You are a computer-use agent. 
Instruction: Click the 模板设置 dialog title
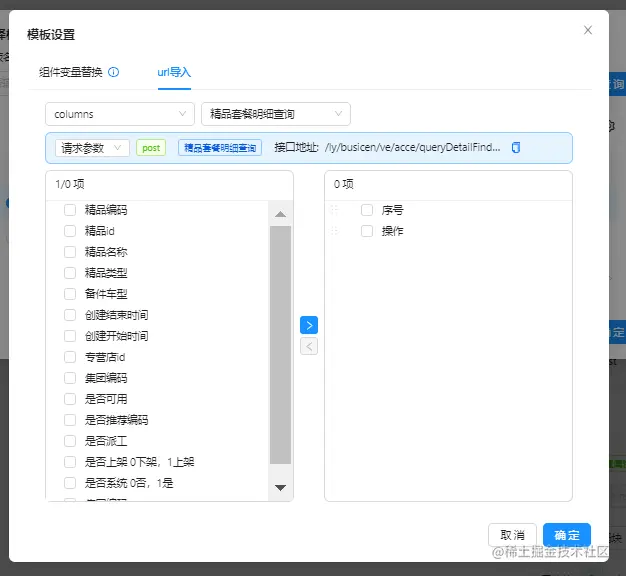click(51, 35)
